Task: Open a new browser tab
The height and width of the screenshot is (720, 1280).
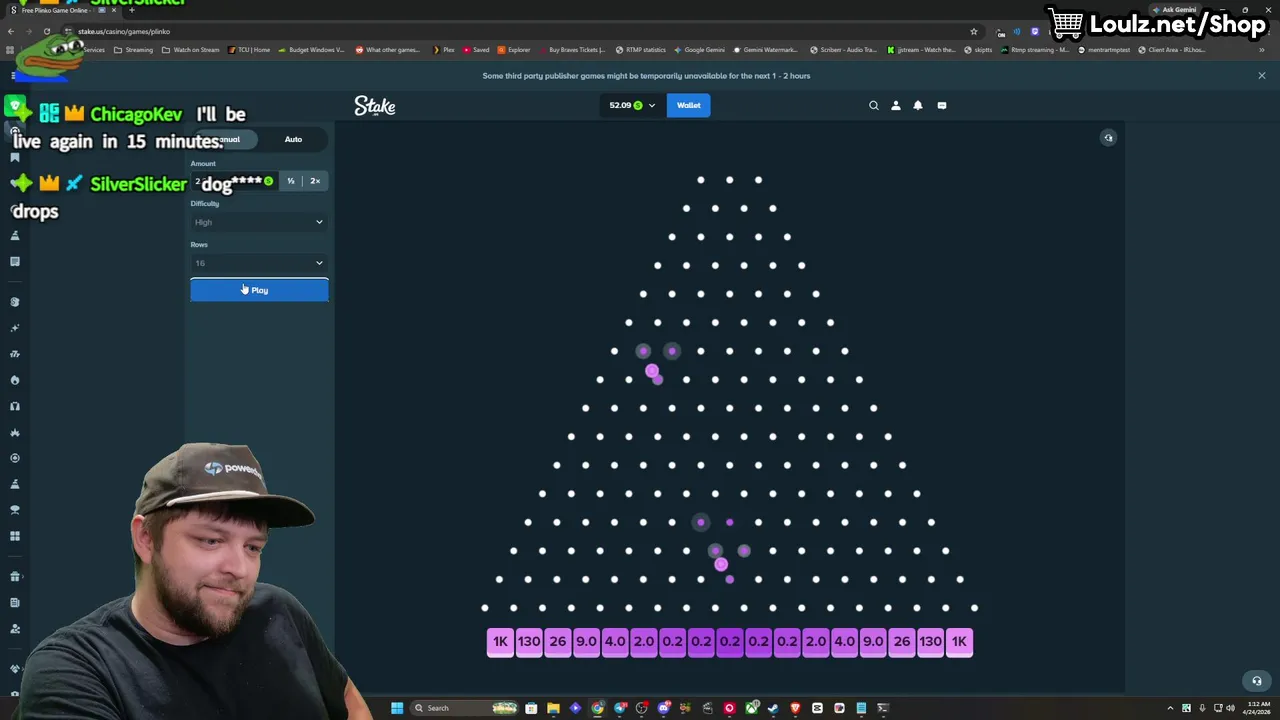Action: (x=131, y=10)
